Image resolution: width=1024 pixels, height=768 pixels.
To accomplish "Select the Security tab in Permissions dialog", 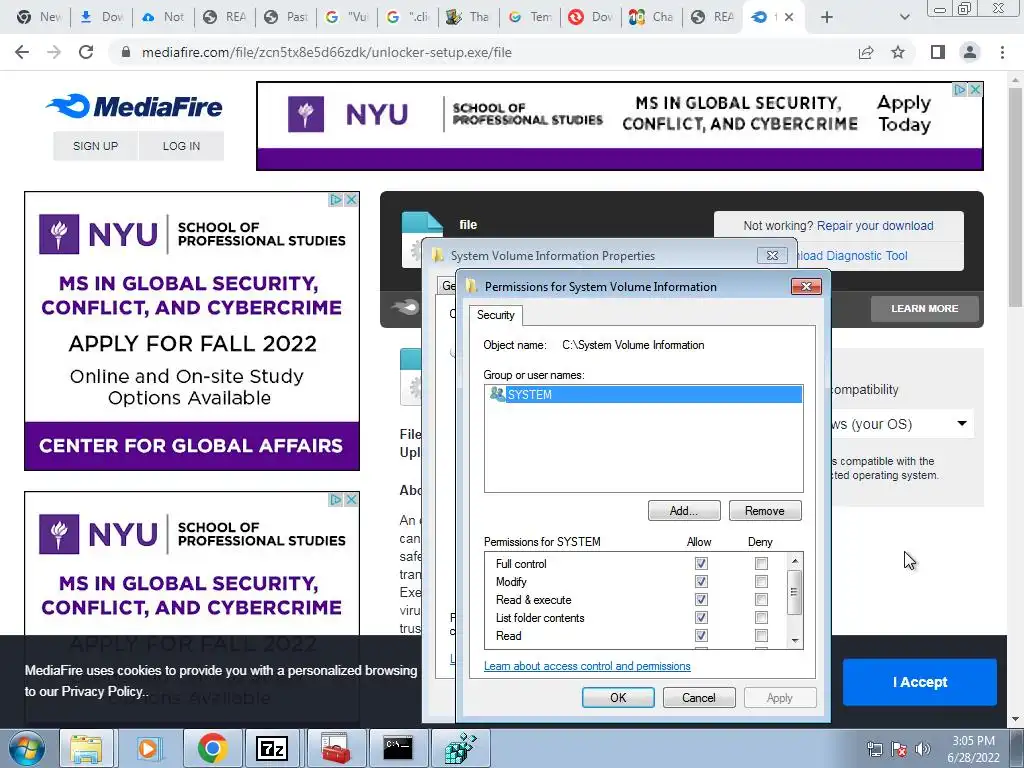I will point(496,315).
